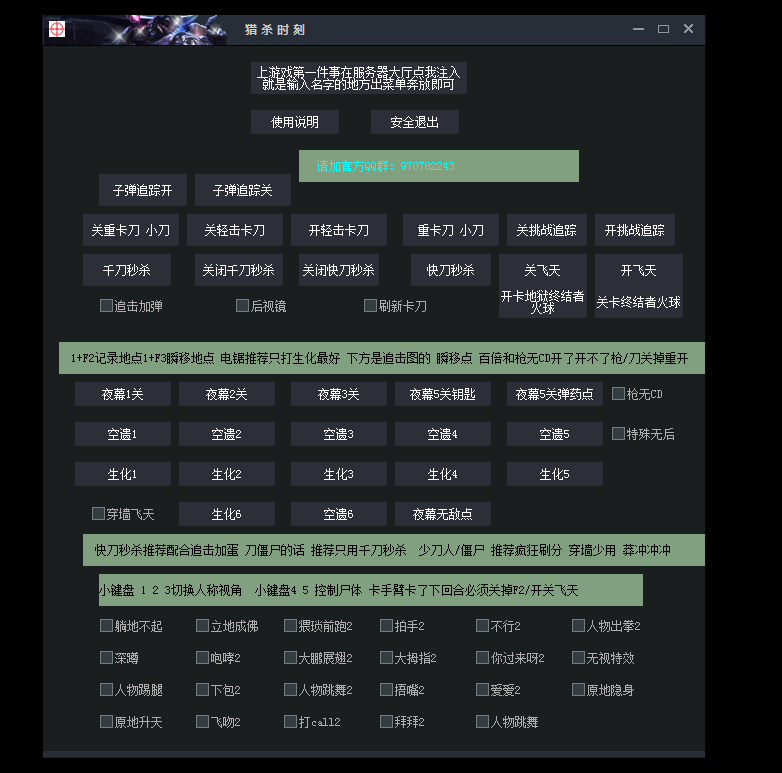Image resolution: width=782 pixels, height=773 pixels.
Task: Click the 上游戏第一件事 instruction label
Action: (x=359, y=78)
